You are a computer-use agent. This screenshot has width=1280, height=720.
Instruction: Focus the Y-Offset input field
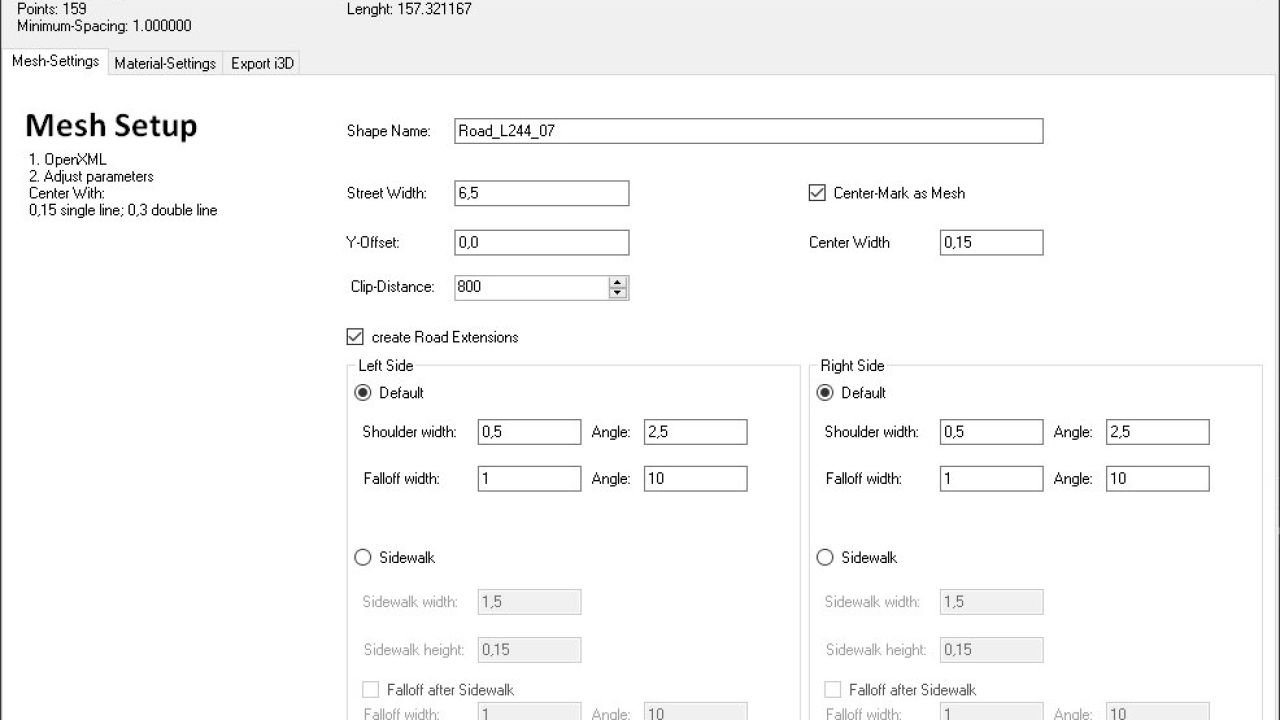[541, 242]
